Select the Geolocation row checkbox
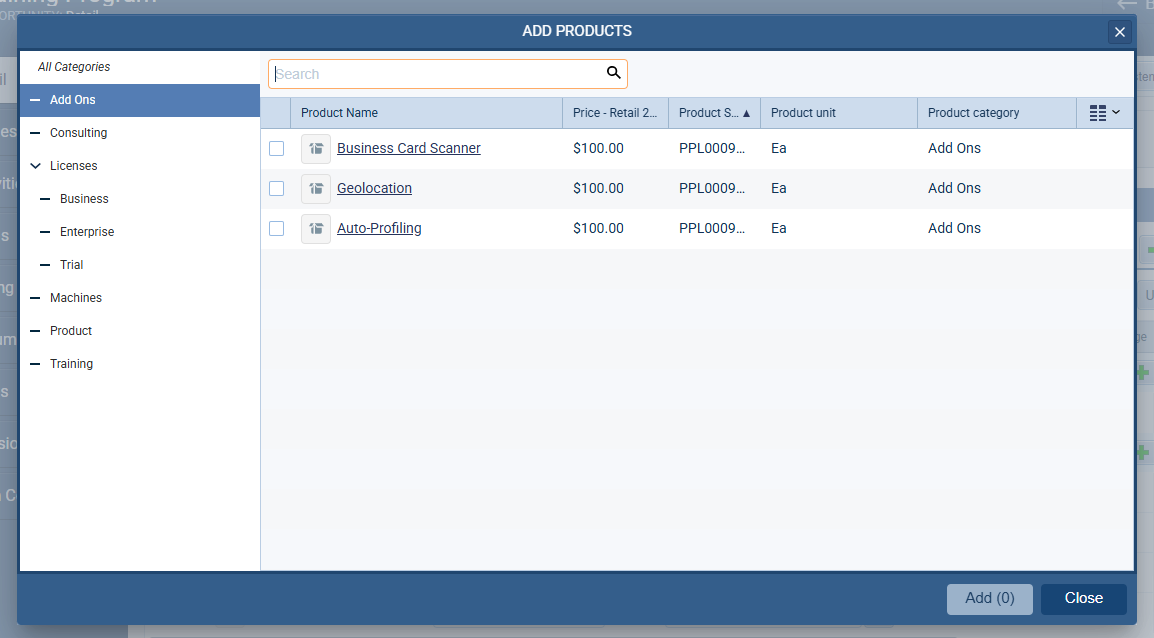This screenshot has width=1154, height=638. click(x=276, y=187)
